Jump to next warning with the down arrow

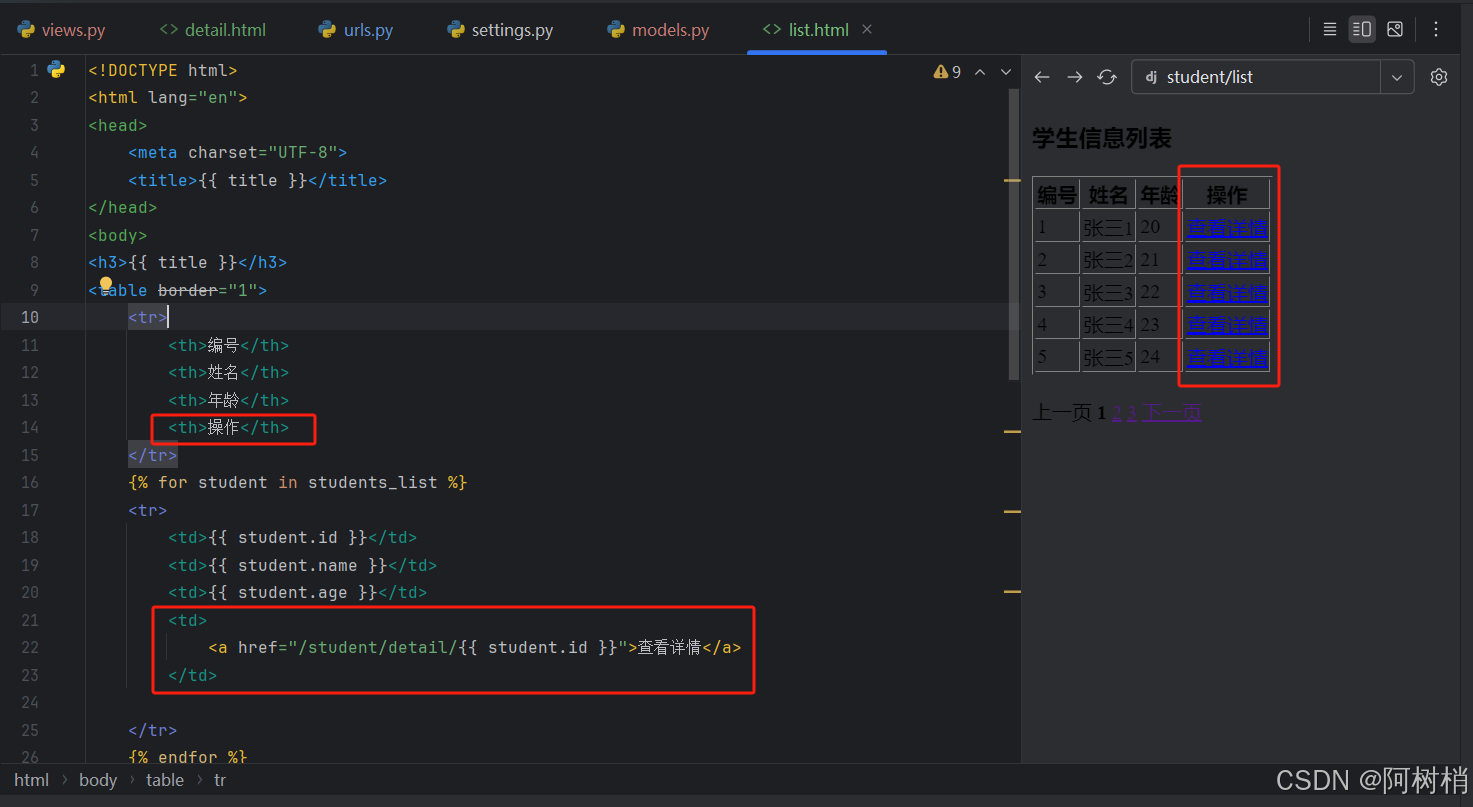1006,71
